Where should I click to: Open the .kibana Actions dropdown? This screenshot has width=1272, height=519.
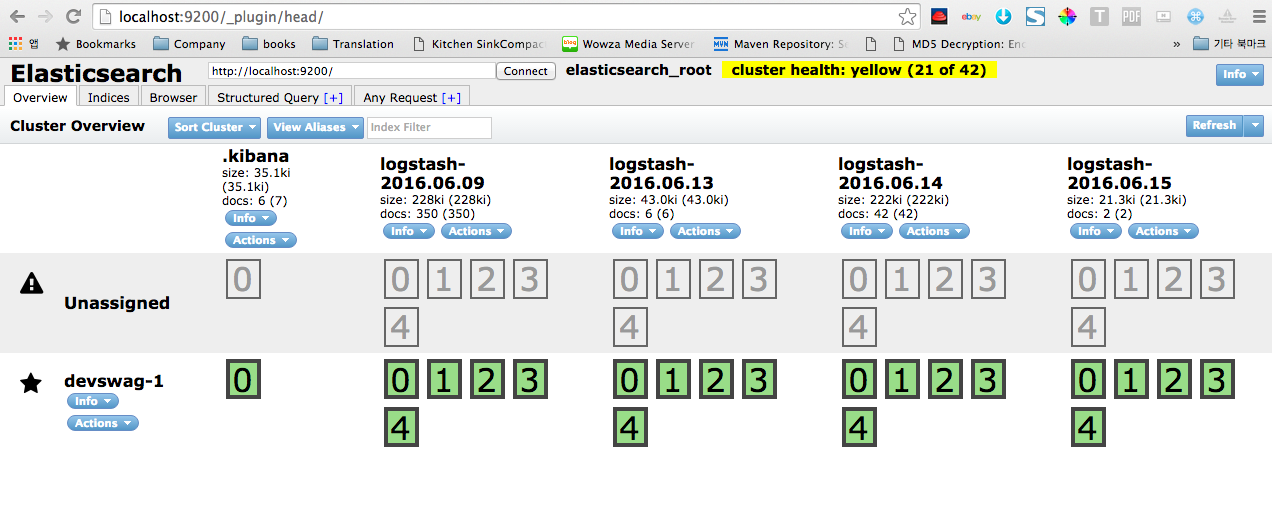point(261,240)
